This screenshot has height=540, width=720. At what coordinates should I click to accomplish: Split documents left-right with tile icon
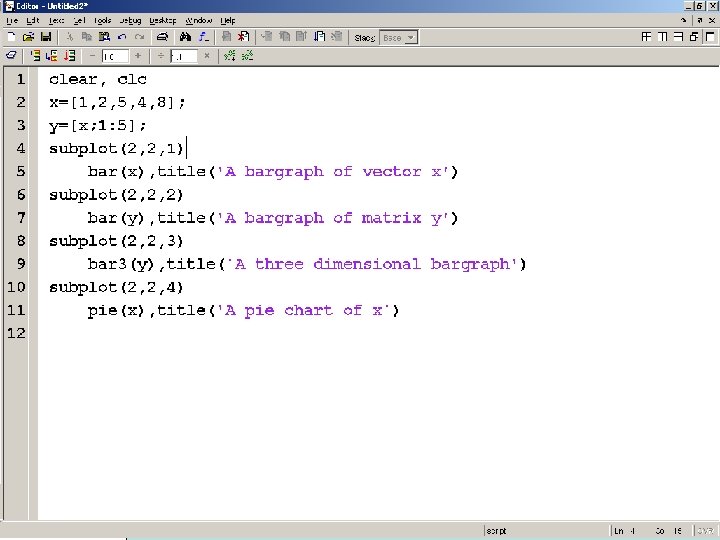pos(662,37)
